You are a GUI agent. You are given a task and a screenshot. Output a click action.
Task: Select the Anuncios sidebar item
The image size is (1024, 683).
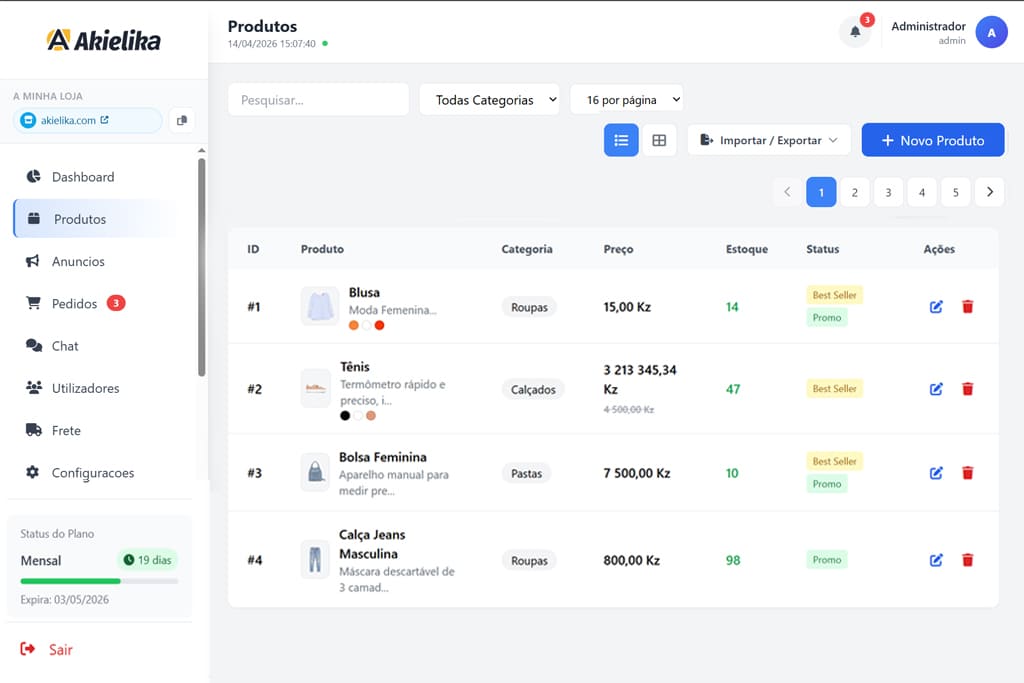coord(79,261)
